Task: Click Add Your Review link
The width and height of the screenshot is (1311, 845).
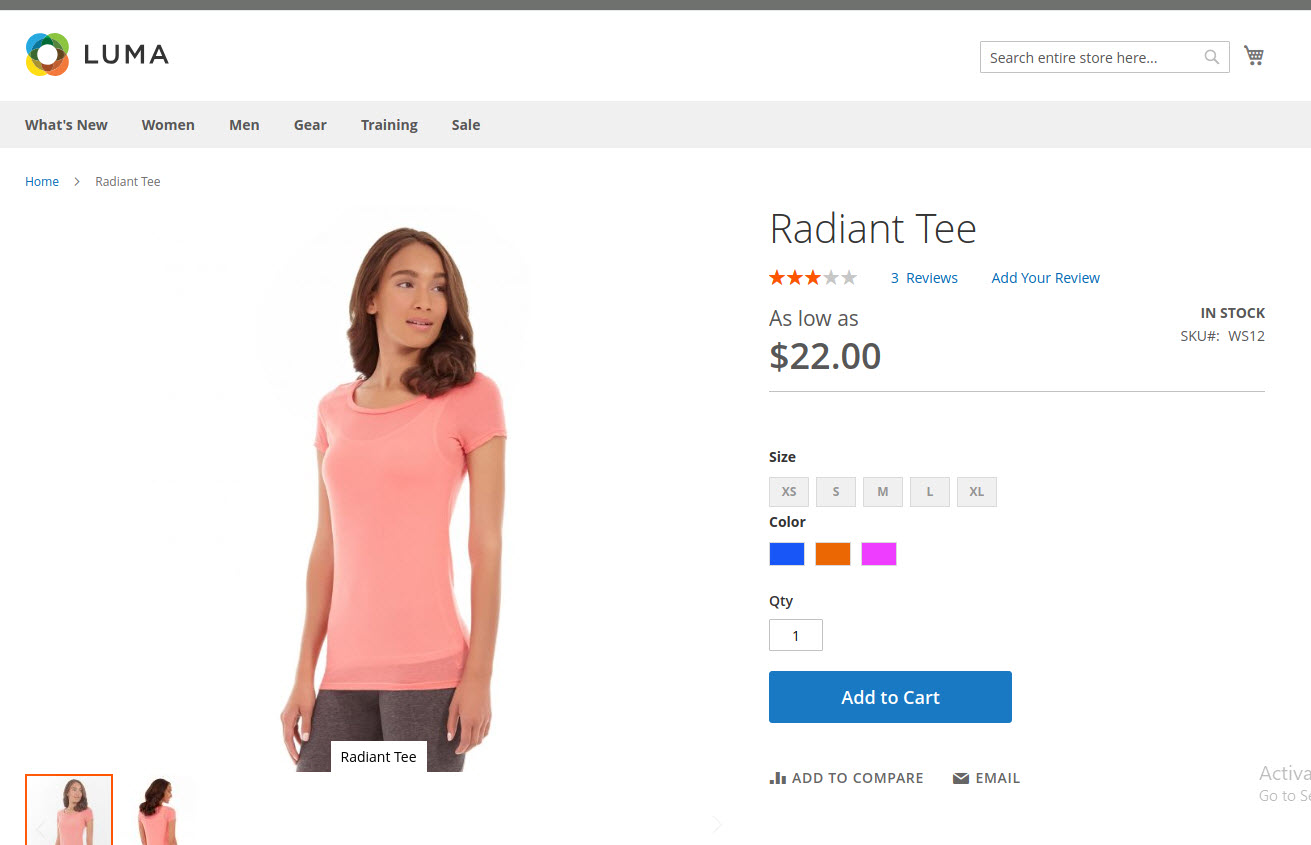Action: click(1045, 277)
